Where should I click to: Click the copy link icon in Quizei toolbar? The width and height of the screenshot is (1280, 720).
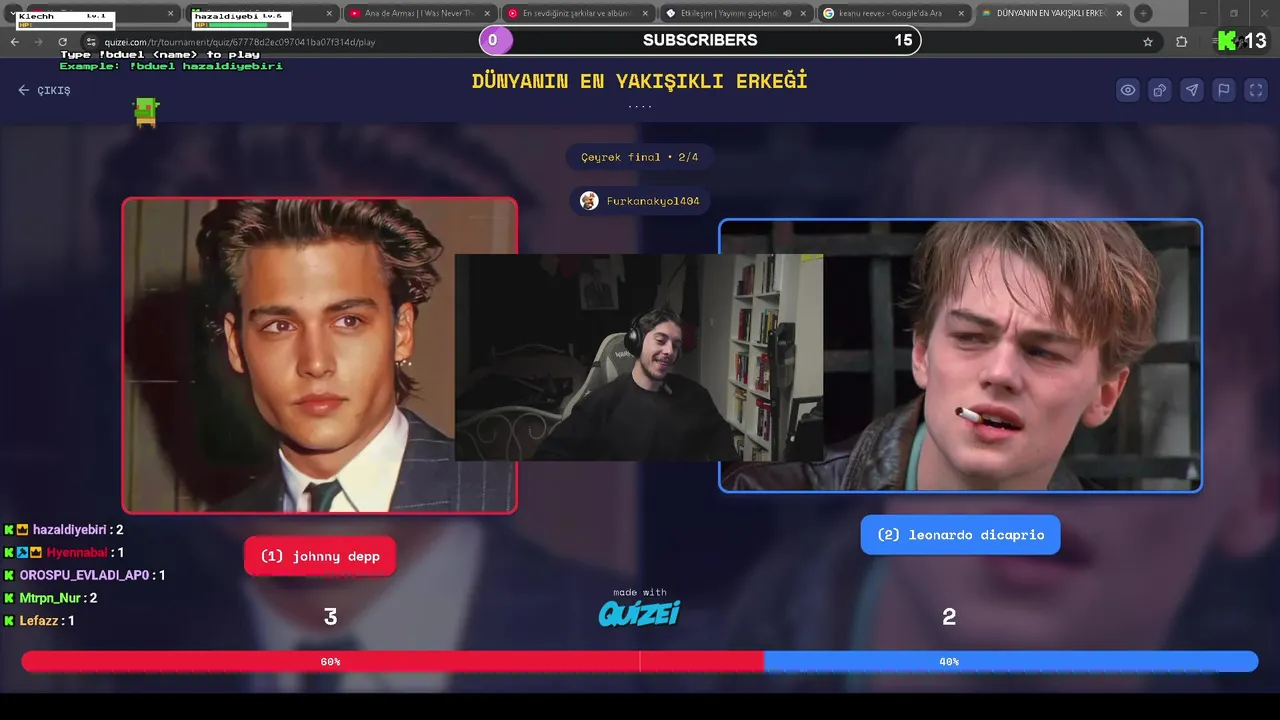click(x=1160, y=90)
